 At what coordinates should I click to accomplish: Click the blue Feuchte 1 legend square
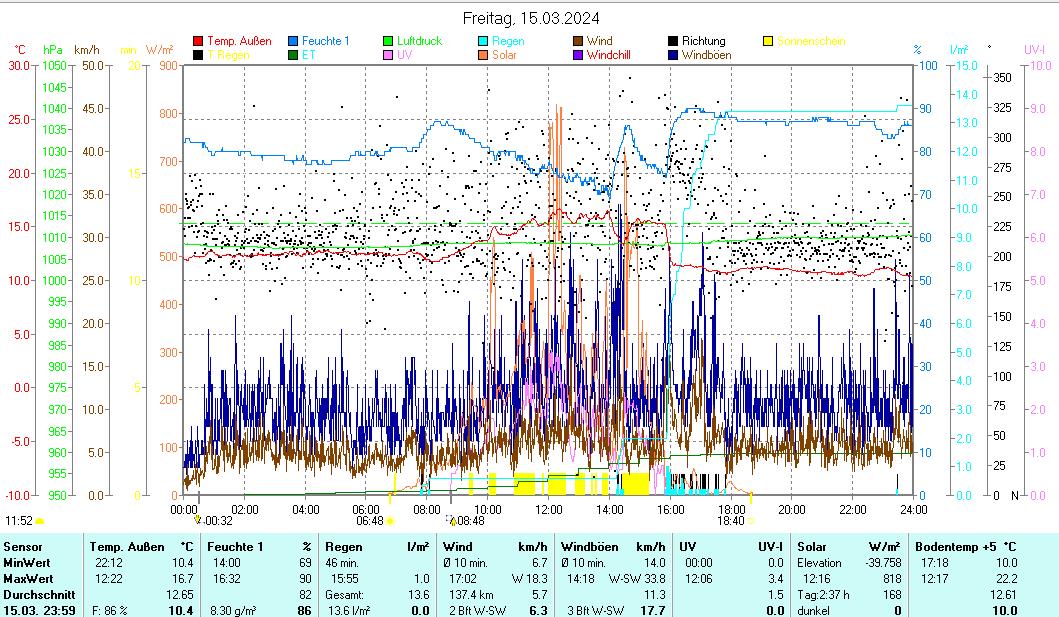pyautogui.click(x=293, y=41)
